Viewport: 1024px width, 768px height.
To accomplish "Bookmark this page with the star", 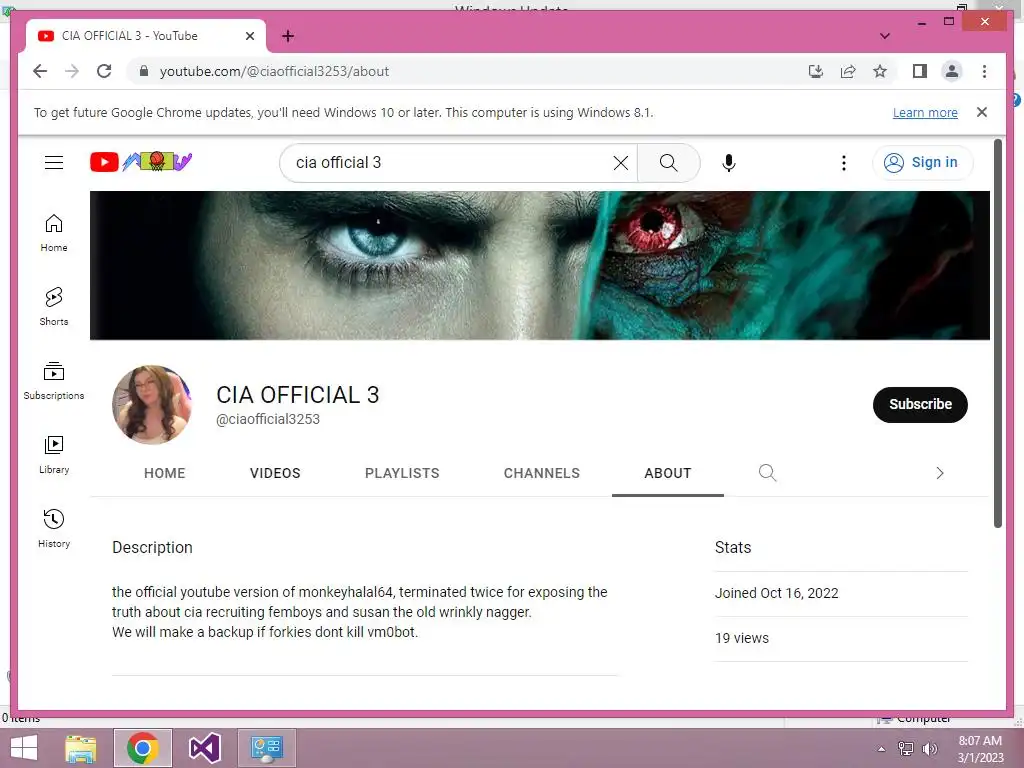I will pos(880,71).
